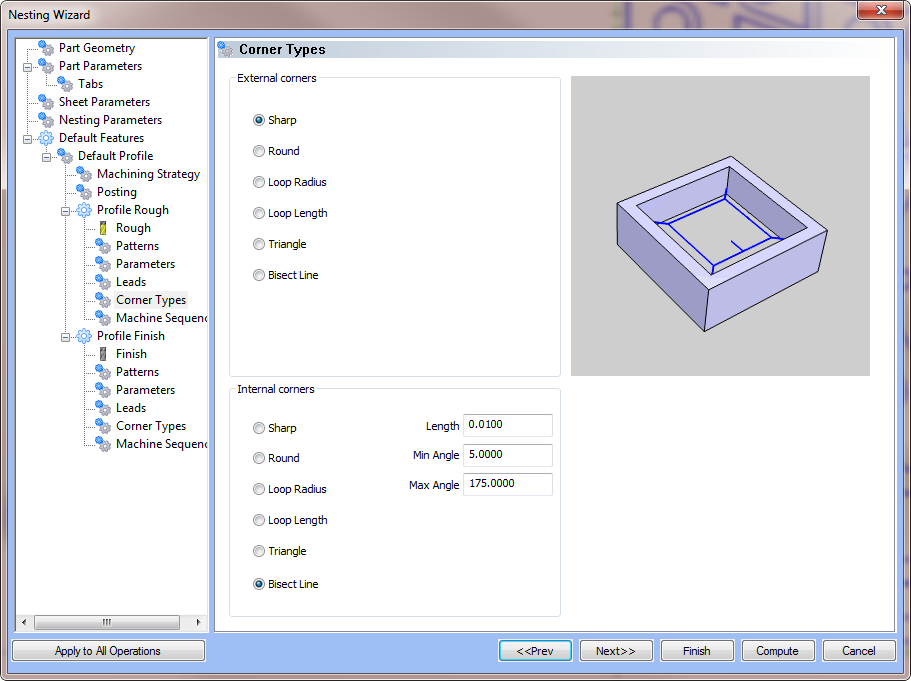911x681 pixels.
Task: Click the Machining Strategy node icon
Action: (x=84, y=174)
